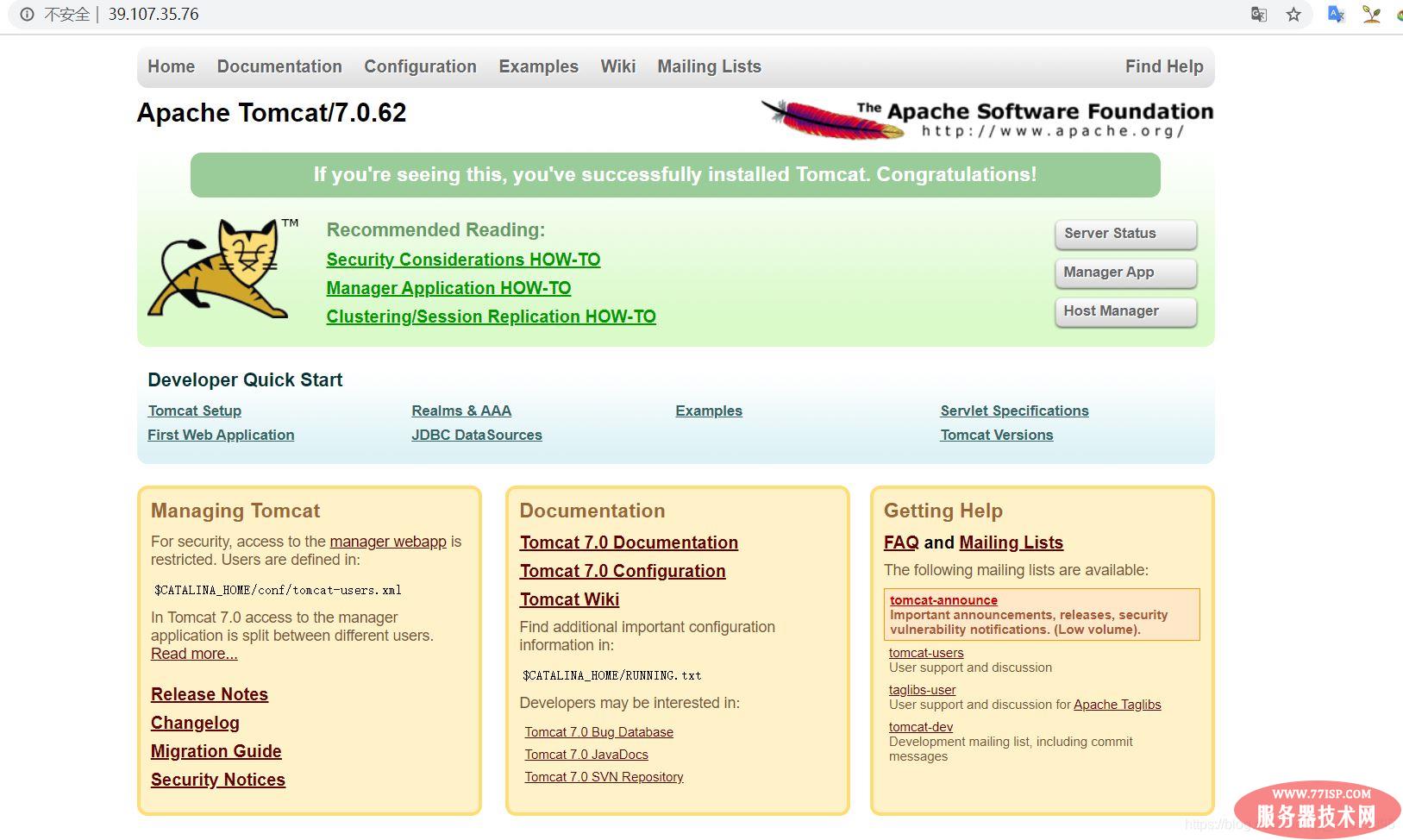
Task: Open the green sprout extension icon
Action: point(1371,15)
